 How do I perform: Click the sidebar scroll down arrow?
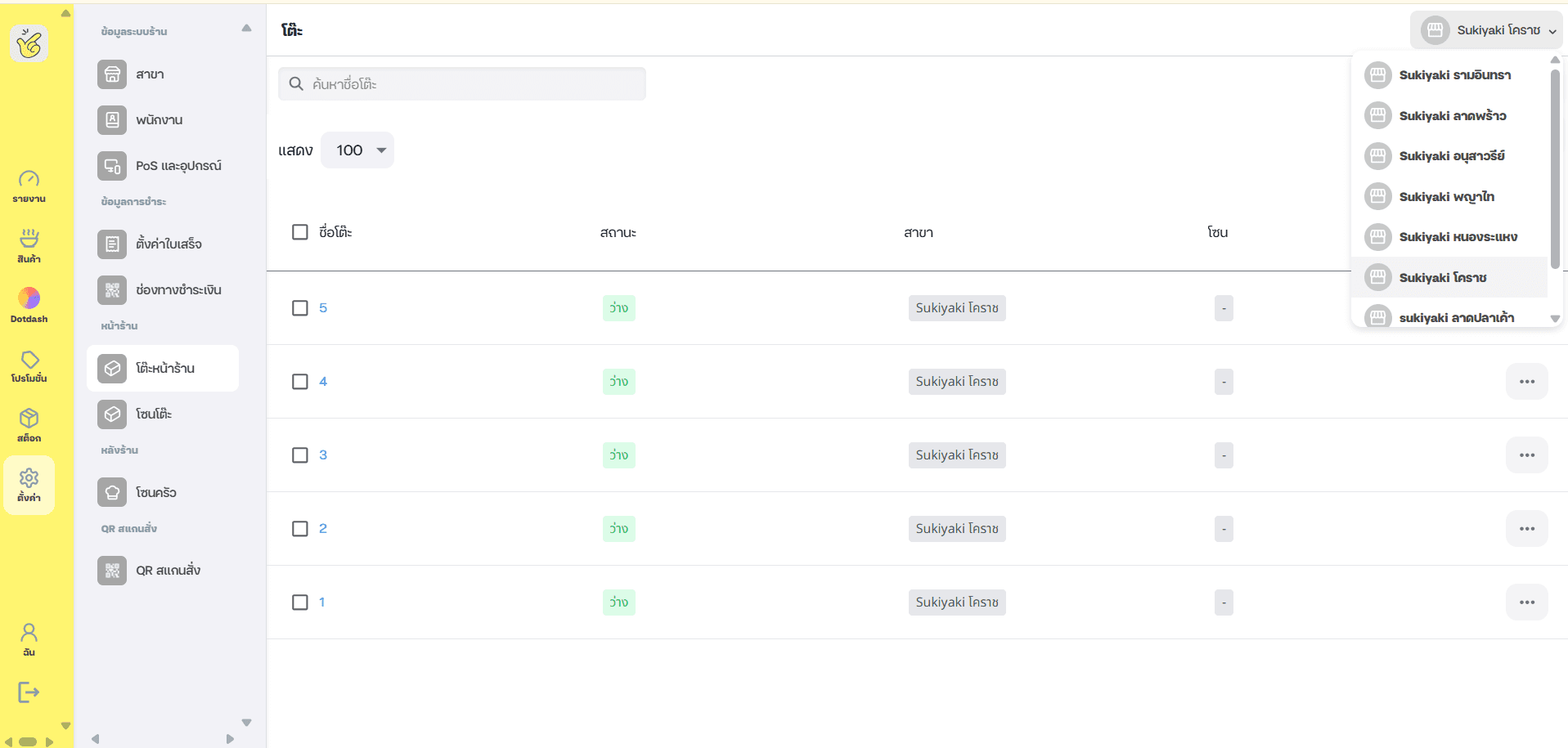(x=246, y=723)
